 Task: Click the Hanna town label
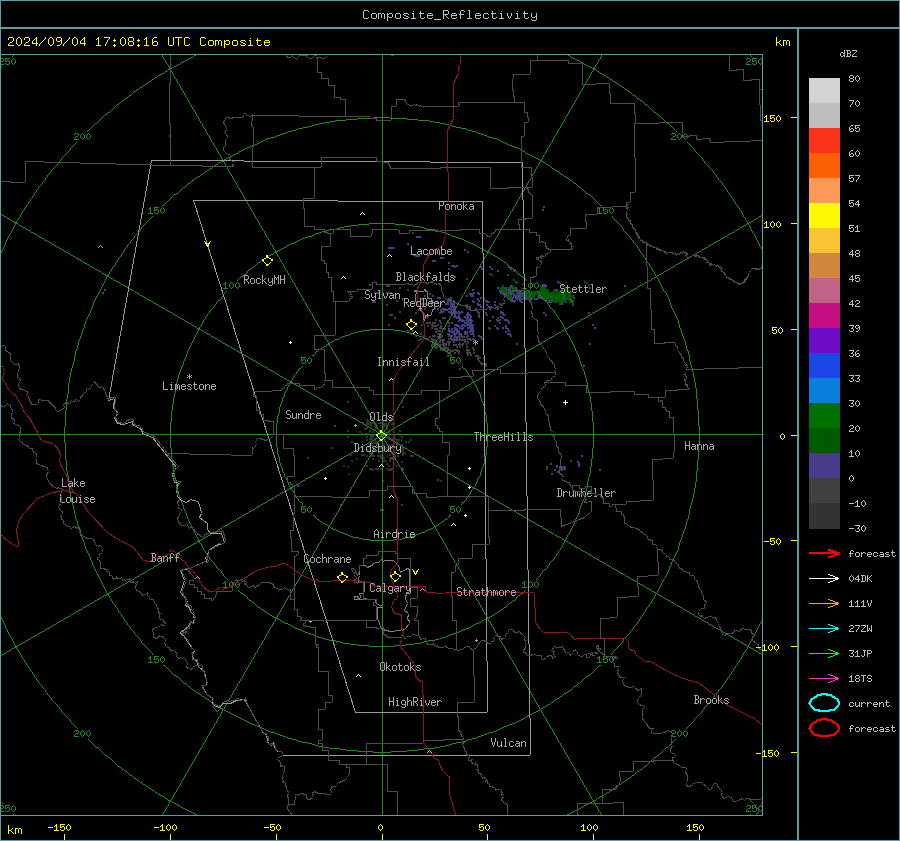(699, 446)
